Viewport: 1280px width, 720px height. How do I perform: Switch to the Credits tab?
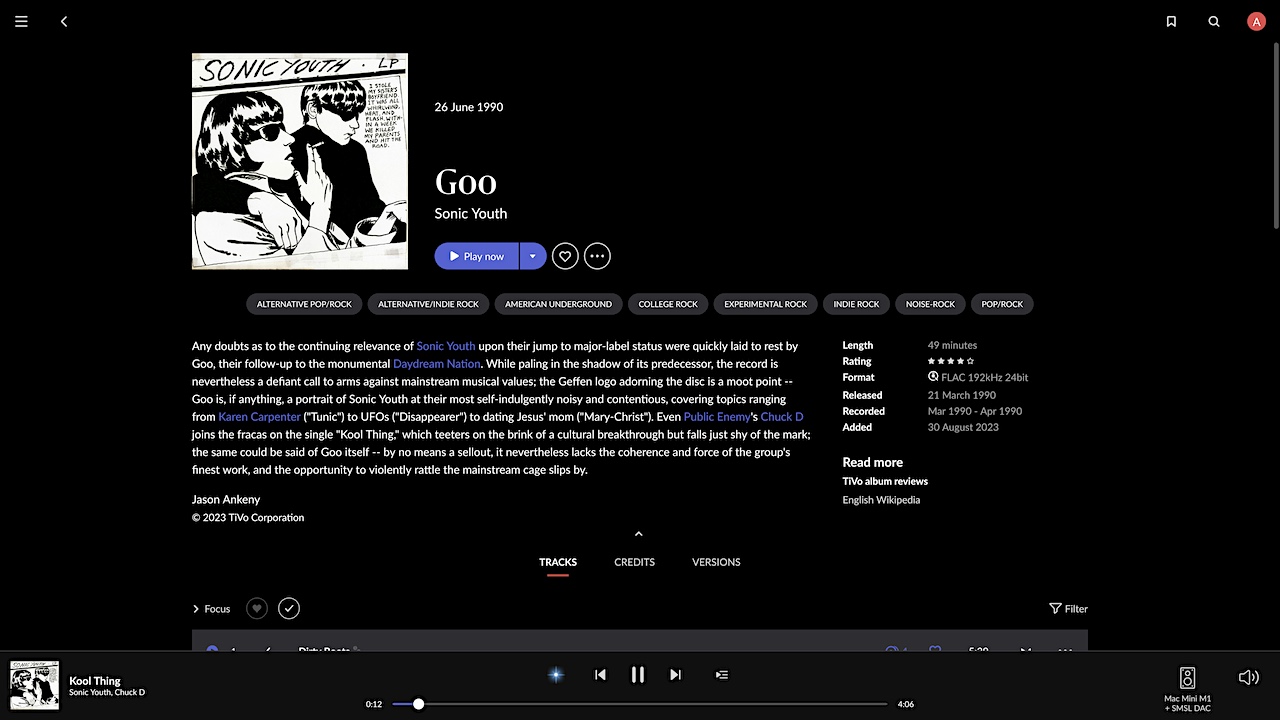coord(634,562)
